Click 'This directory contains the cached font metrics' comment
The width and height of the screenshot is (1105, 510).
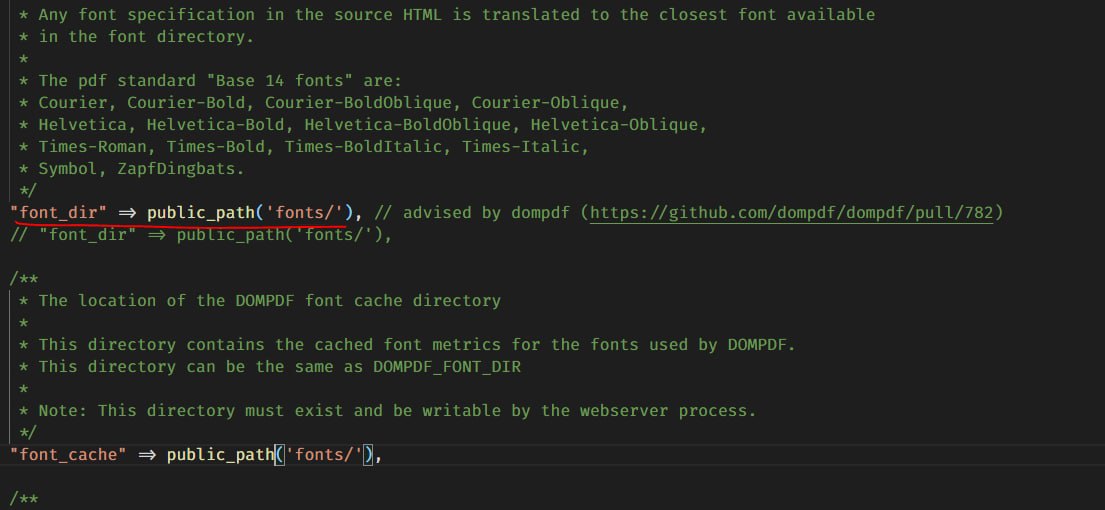pyautogui.click(x=416, y=344)
